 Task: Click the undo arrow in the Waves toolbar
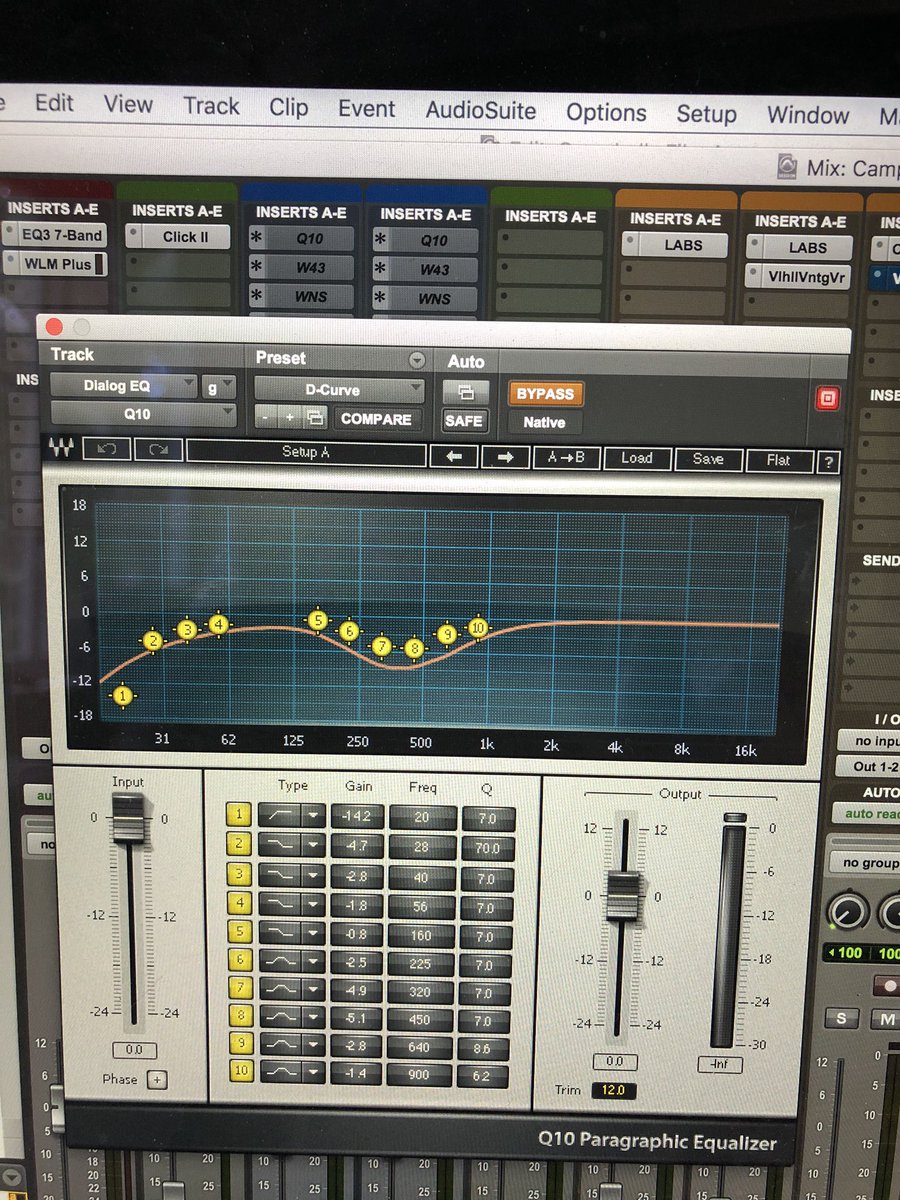click(107, 450)
